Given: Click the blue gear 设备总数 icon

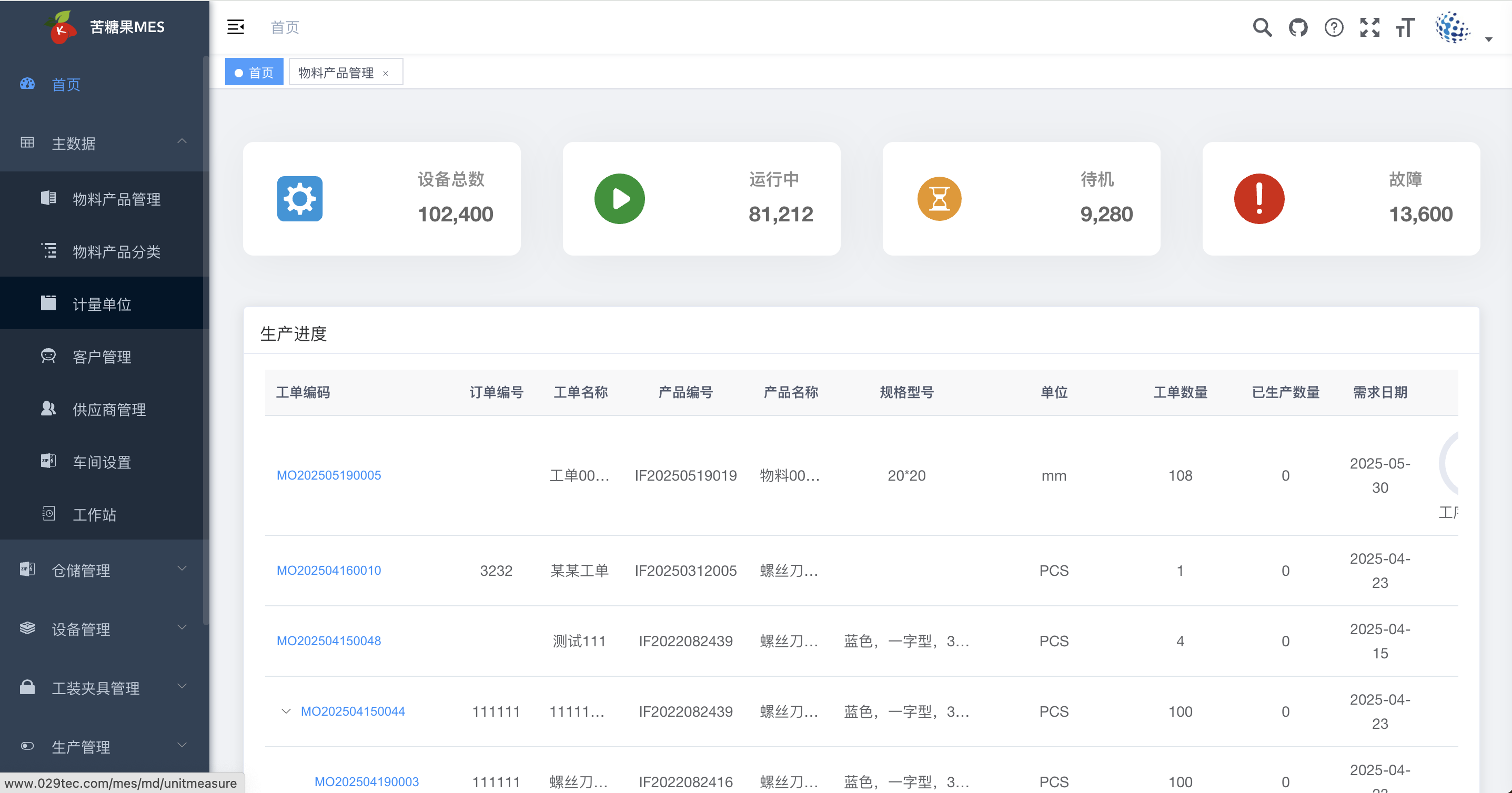Looking at the screenshot, I should point(299,198).
